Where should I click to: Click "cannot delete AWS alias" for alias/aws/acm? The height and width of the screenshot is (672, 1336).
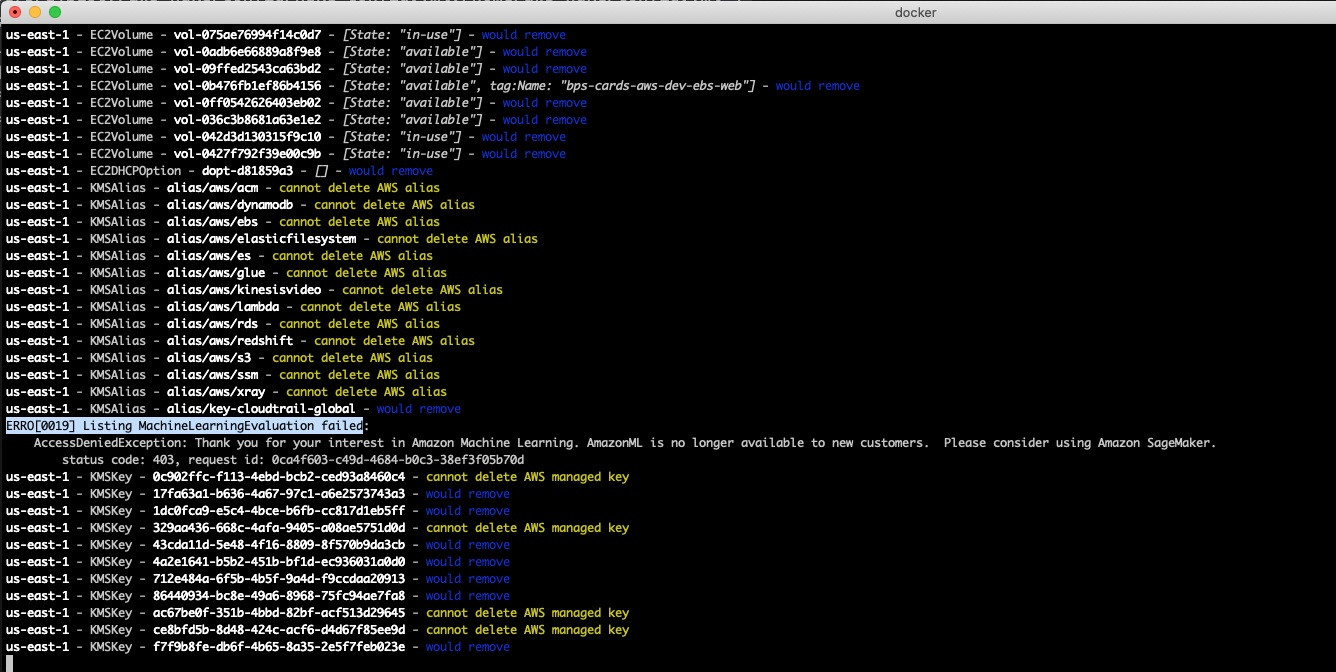(x=360, y=187)
